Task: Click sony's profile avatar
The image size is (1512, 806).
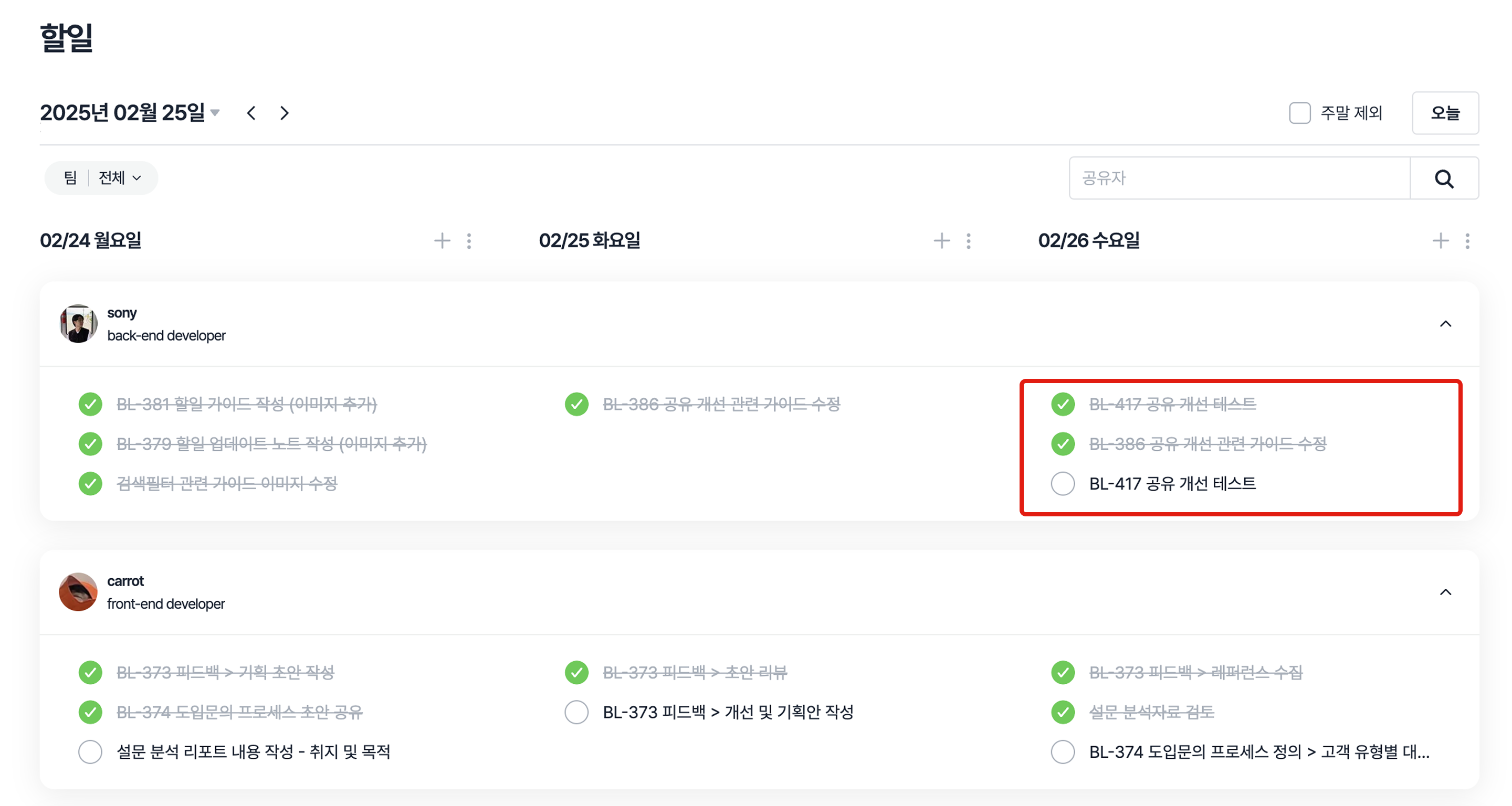Action: (78, 324)
